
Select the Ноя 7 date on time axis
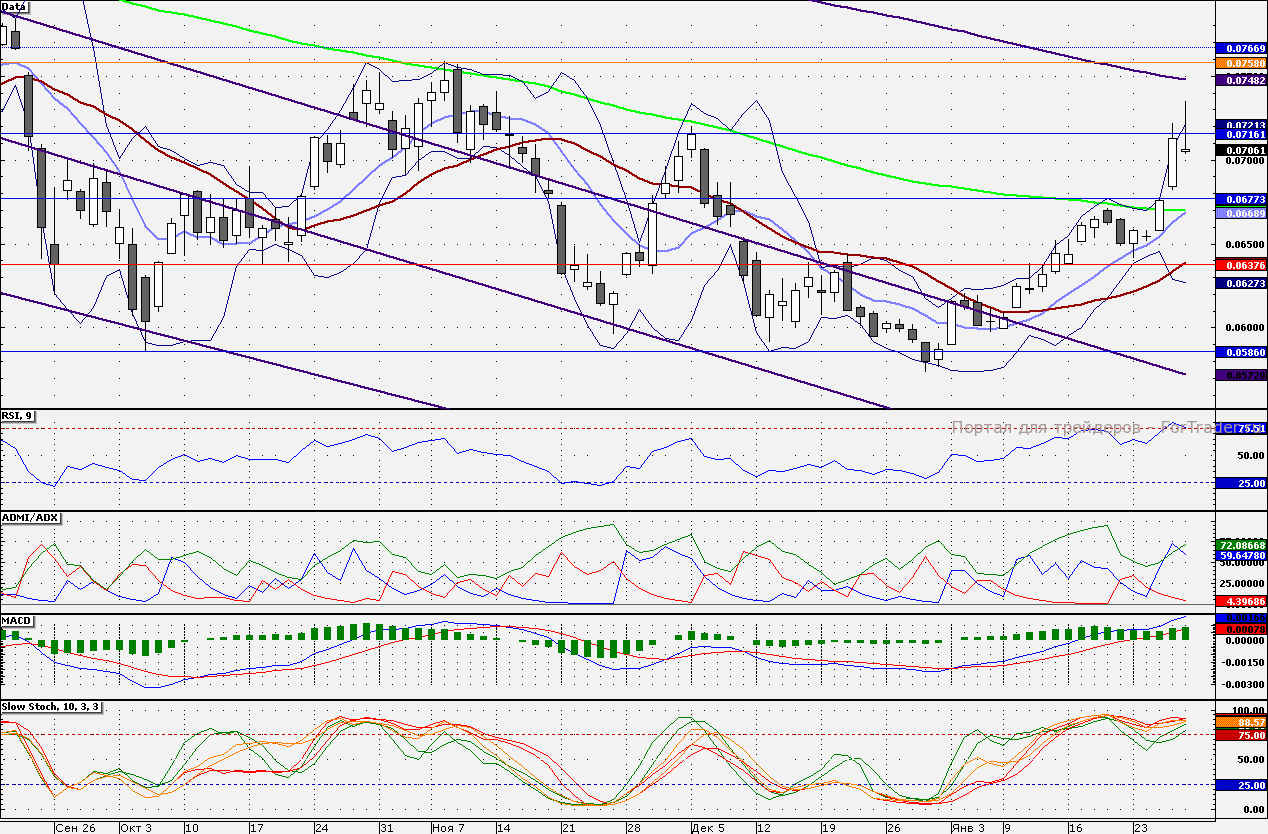click(448, 827)
